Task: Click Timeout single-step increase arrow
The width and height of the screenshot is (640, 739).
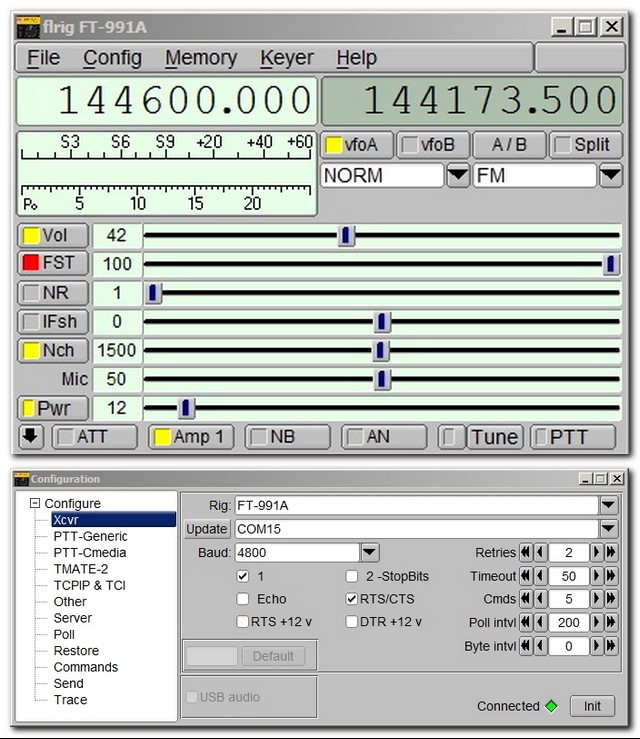Action: [597, 576]
